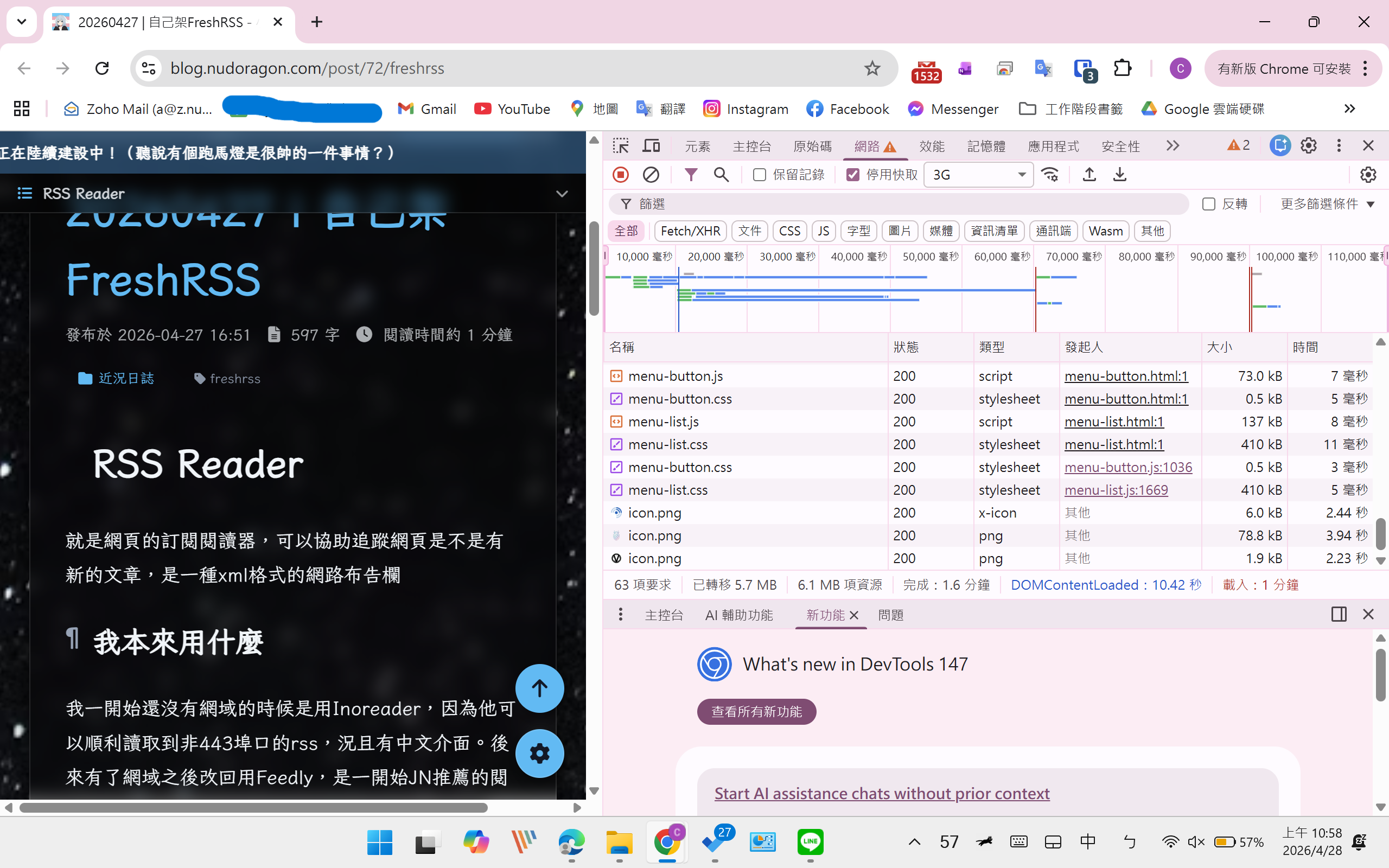Screen dimensions: 1389x868
Task: Open drawer three-dot more tools menu
Action: (x=621, y=614)
